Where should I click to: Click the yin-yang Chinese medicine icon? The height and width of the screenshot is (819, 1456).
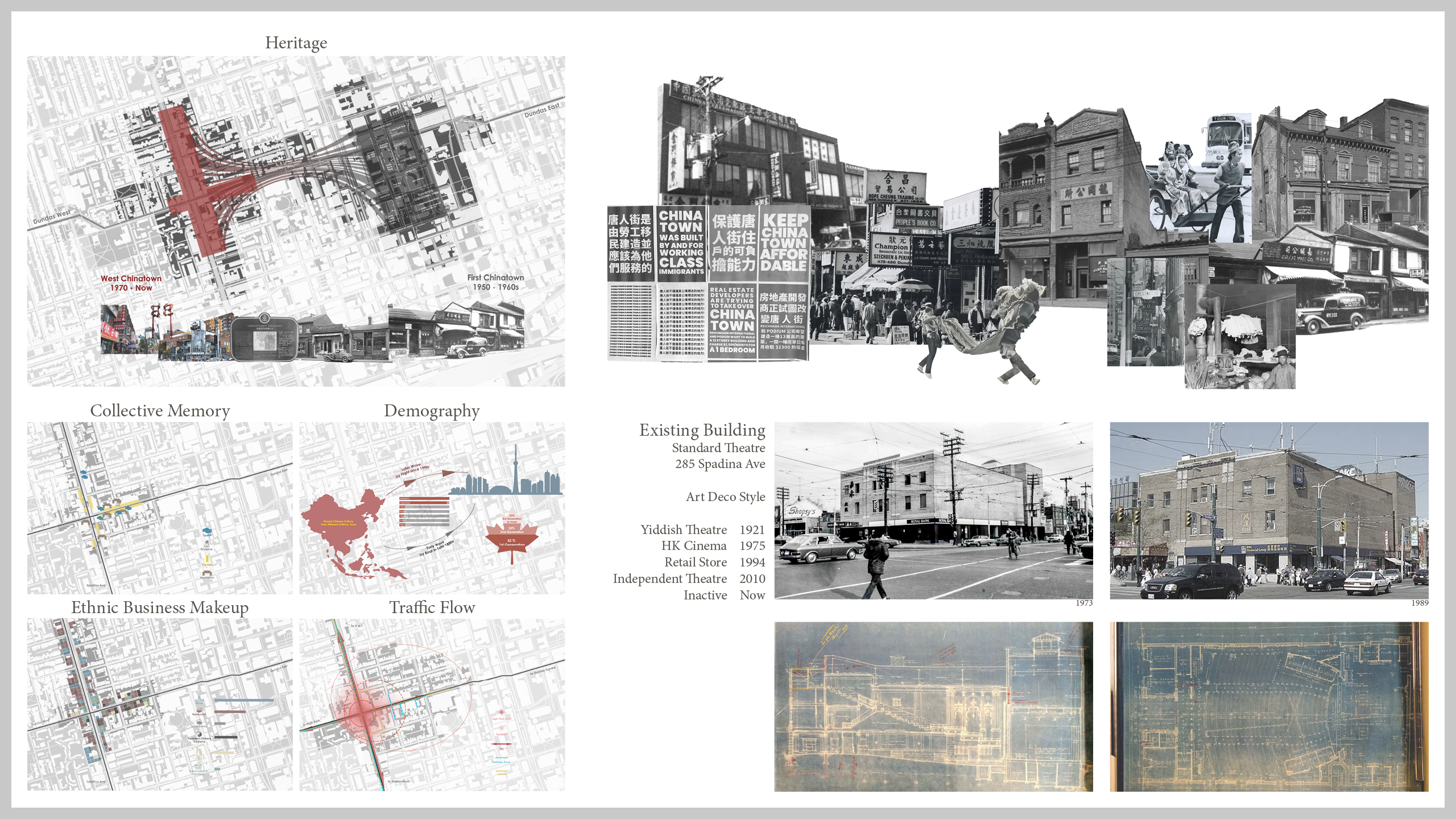point(199,734)
